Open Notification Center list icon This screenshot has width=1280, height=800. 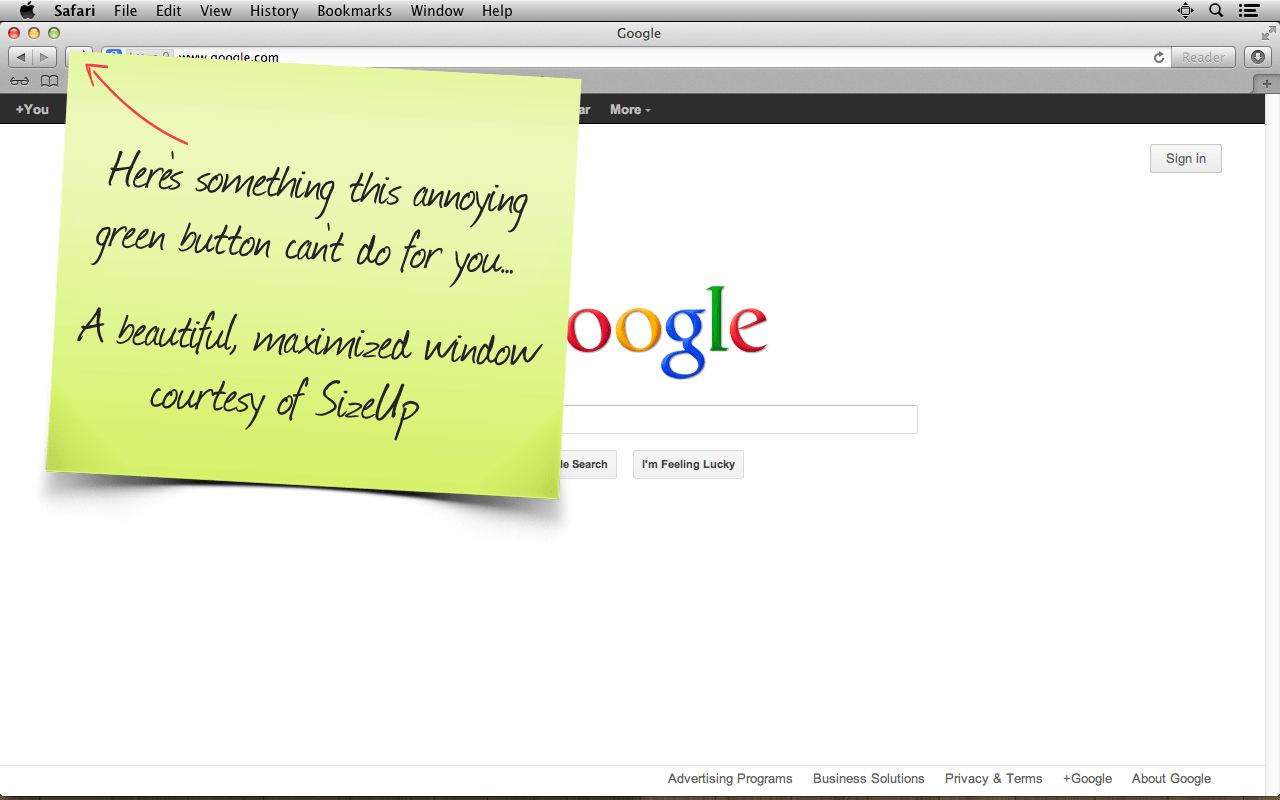[1248, 11]
